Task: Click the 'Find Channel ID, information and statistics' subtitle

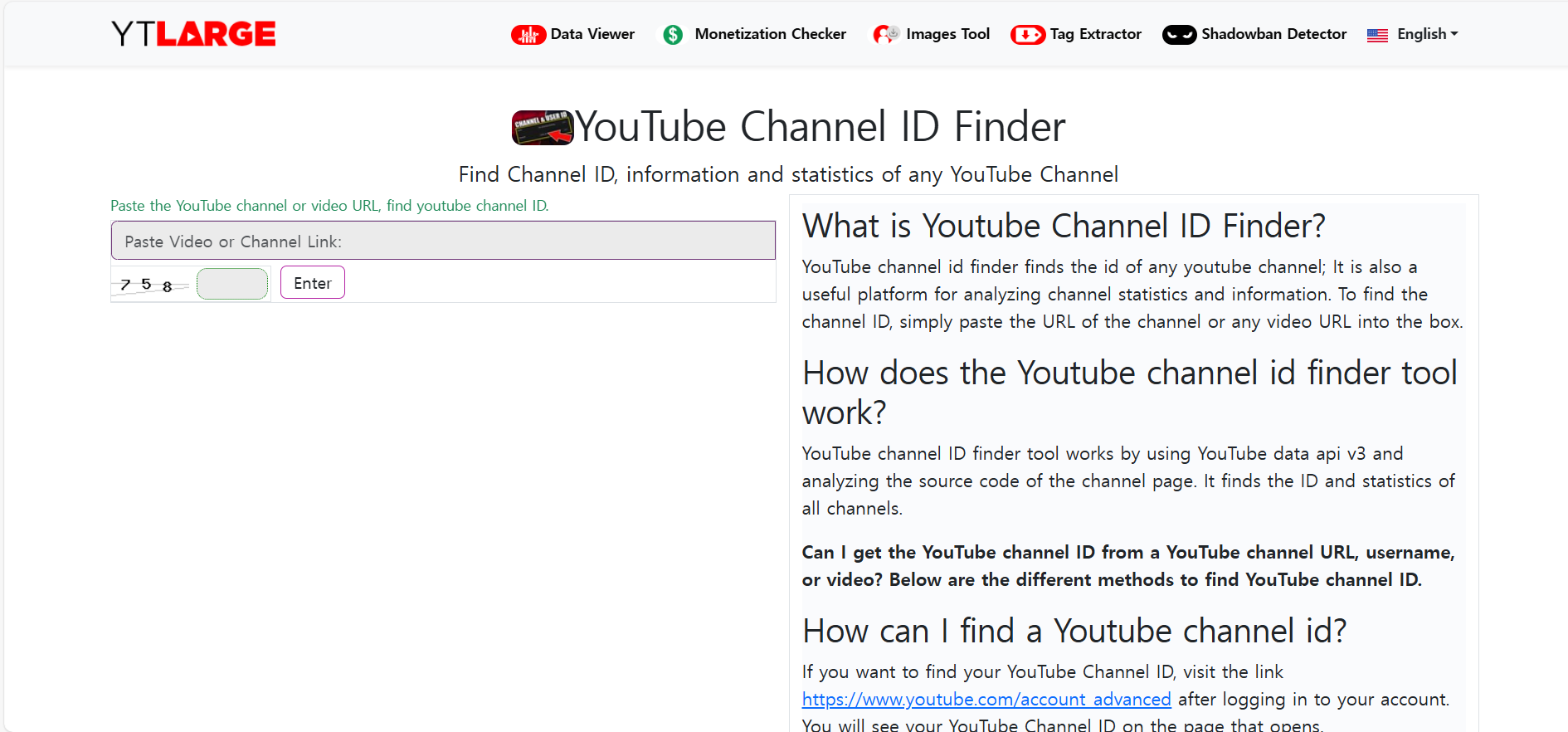Action: point(788,174)
